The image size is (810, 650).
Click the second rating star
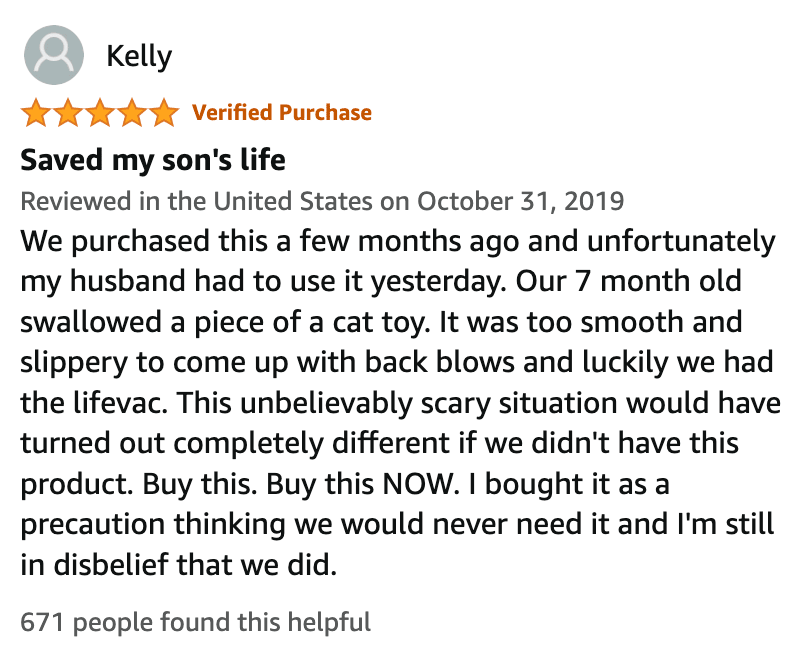click(68, 113)
